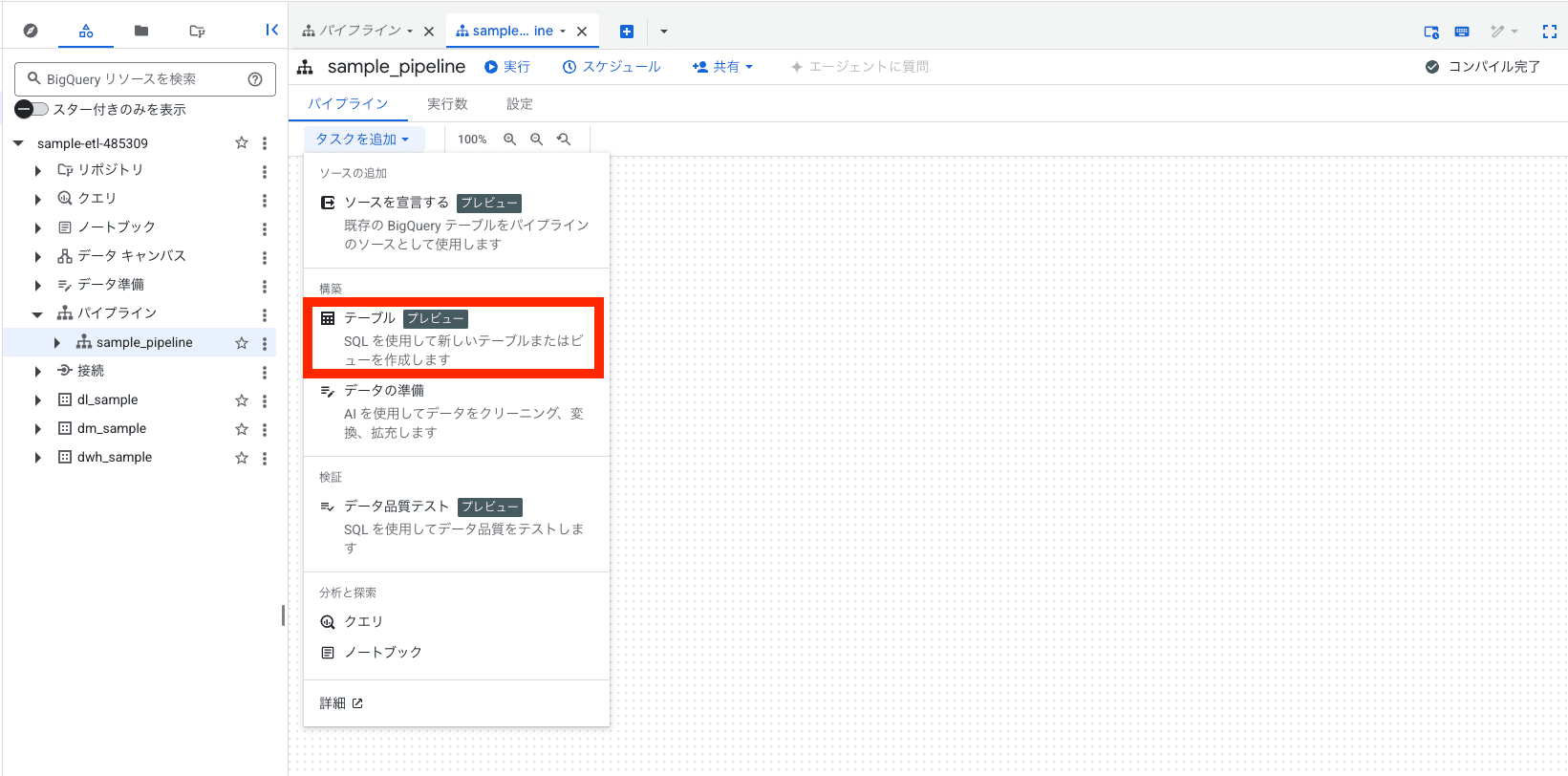This screenshot has height=776, width=1568.
Task: Click the 100% zoom level
Action: click(x=472, y=140)
